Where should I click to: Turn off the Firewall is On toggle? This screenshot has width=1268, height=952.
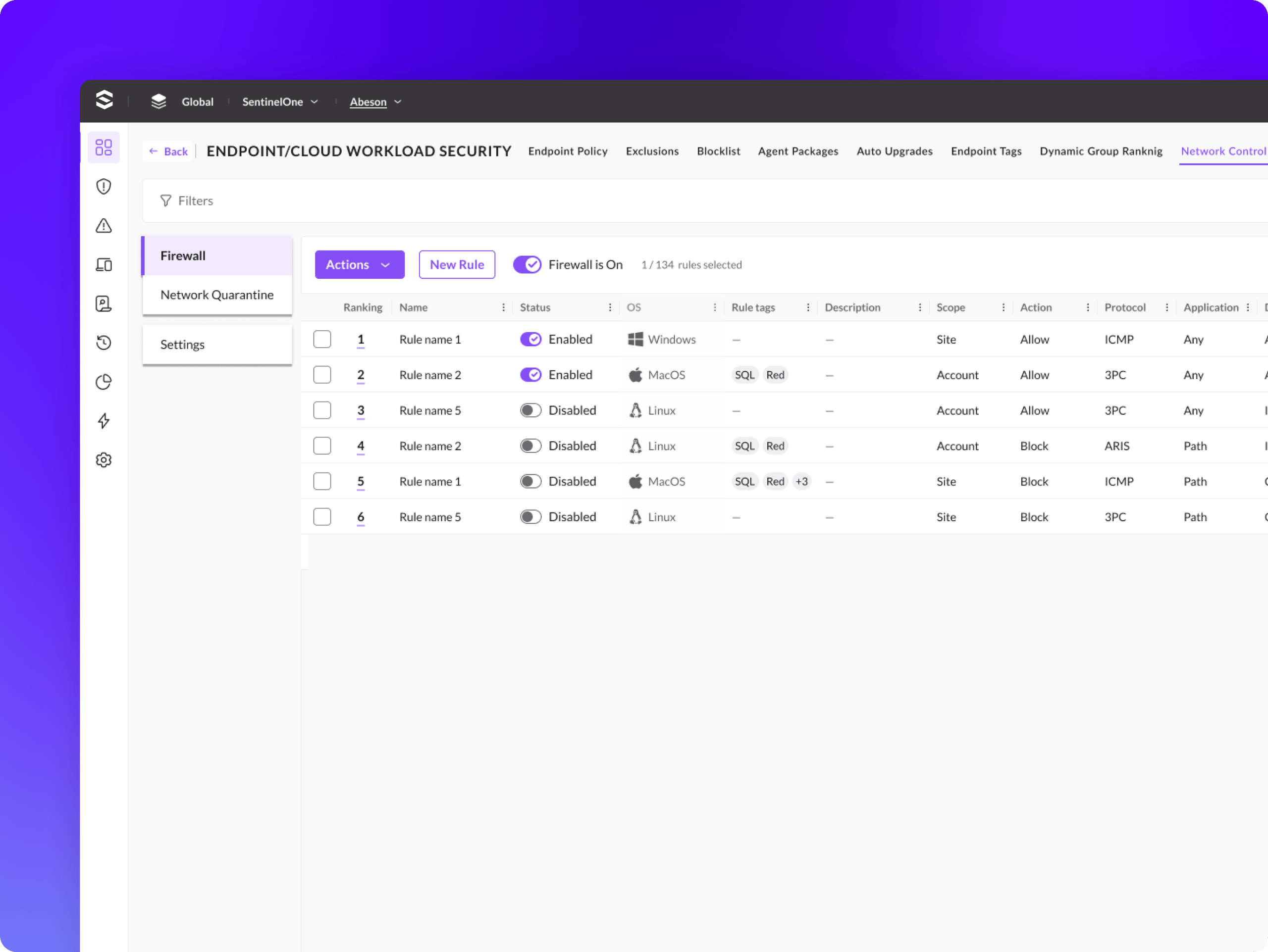click(527, 265)
